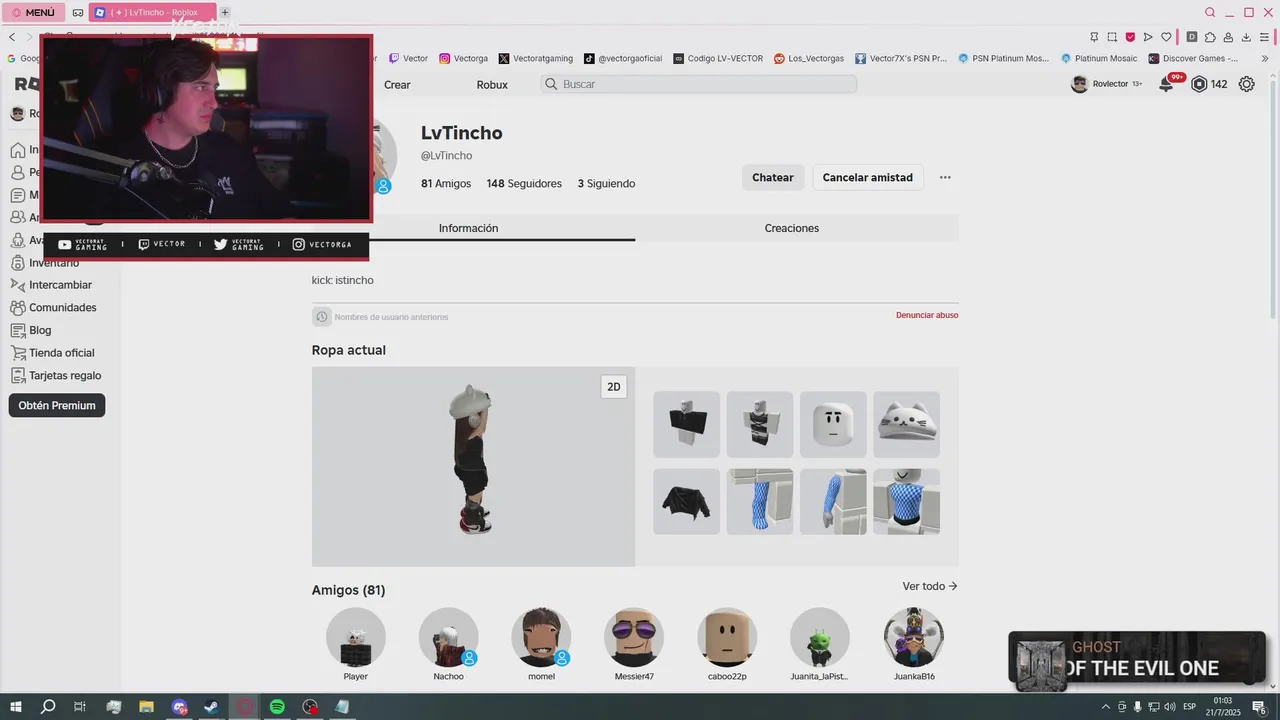Click the Cancelar amistad button
This screenshot has height=720, width=1280.
click(868, 177)
